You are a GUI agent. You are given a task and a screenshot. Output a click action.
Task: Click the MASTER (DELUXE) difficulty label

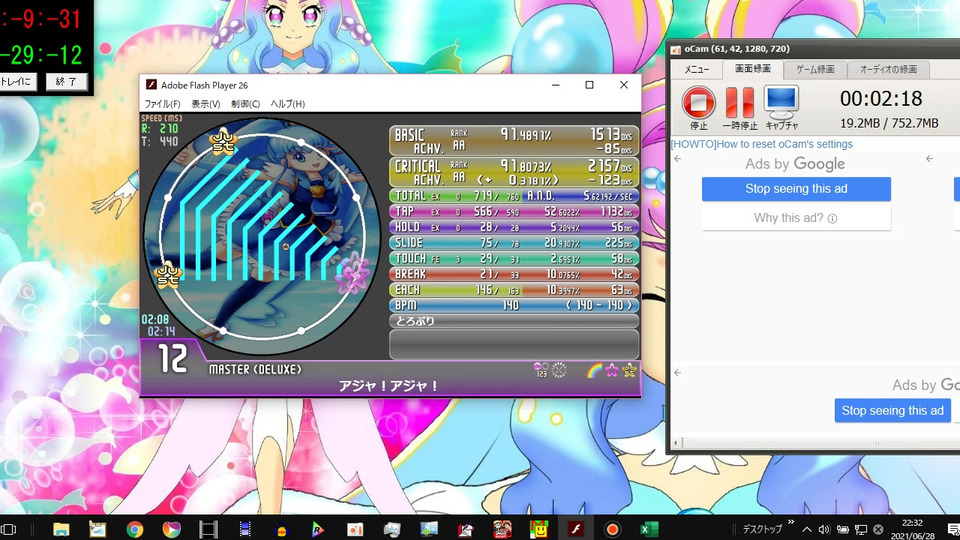(255, 370)
